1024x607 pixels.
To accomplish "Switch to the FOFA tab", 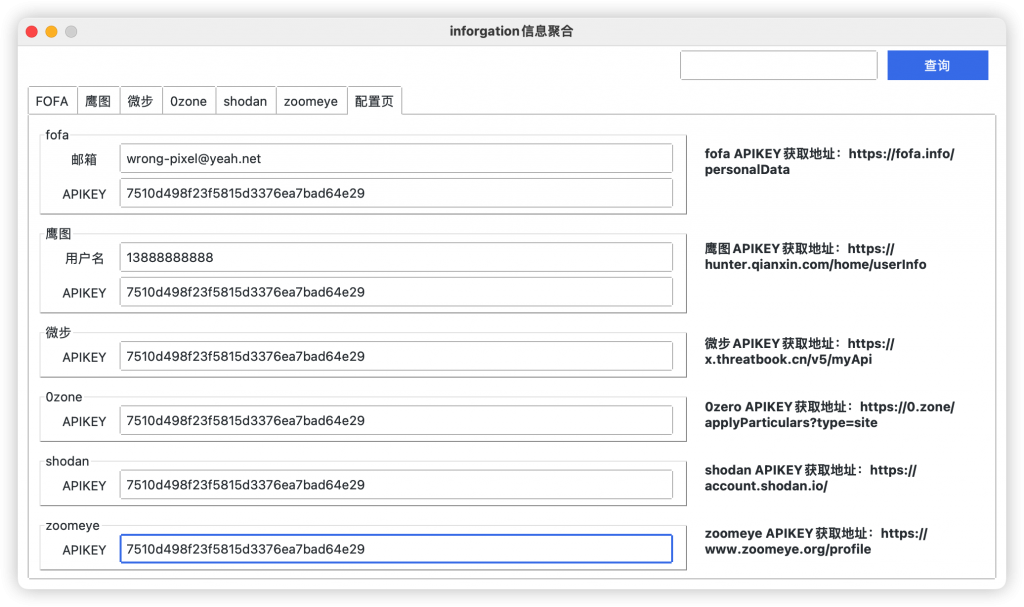I will [51, 100].
